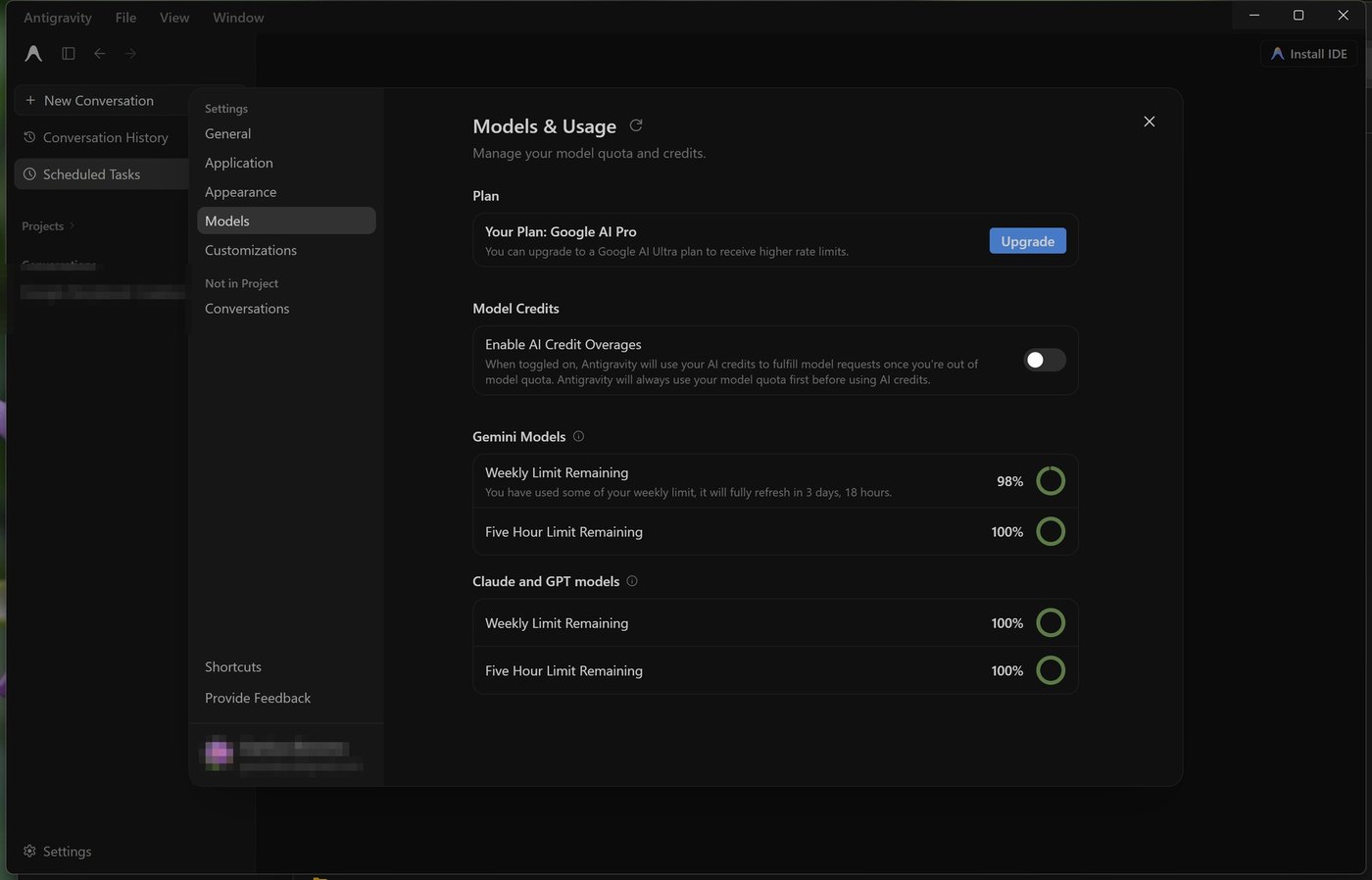Click the Claude five hour limit ring
The image size is (1372, 880).
(x=1051, y=671)
